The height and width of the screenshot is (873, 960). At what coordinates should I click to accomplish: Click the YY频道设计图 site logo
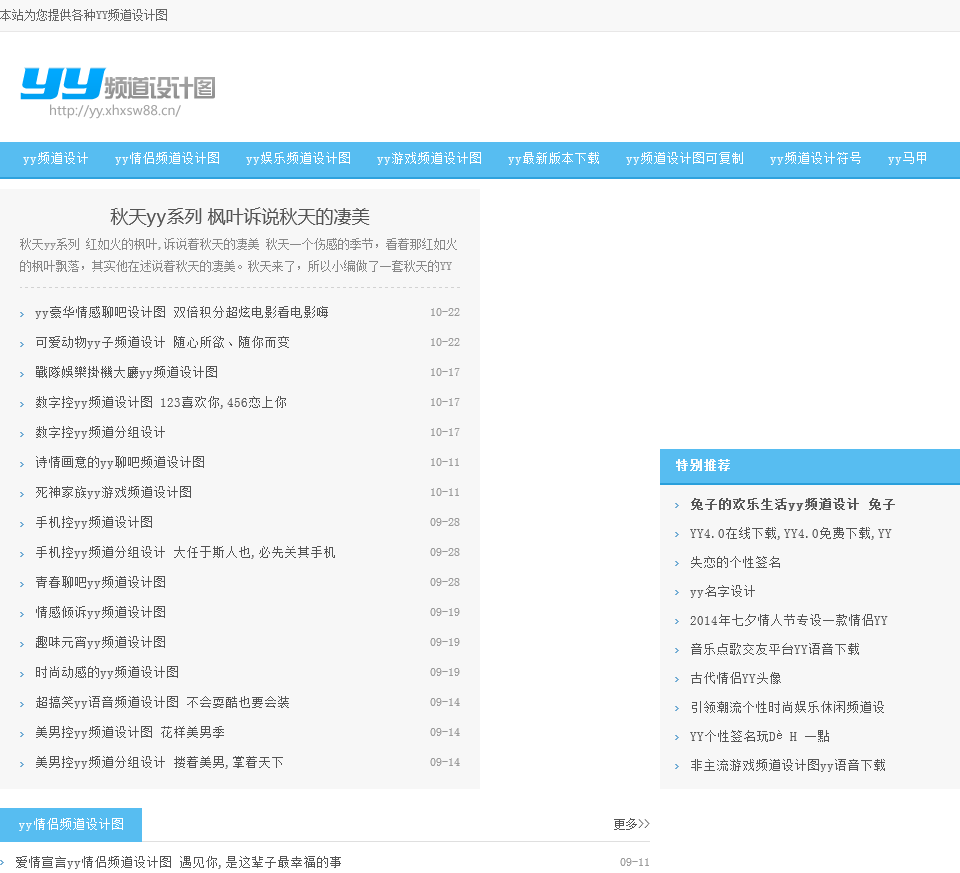coord(118,92)
